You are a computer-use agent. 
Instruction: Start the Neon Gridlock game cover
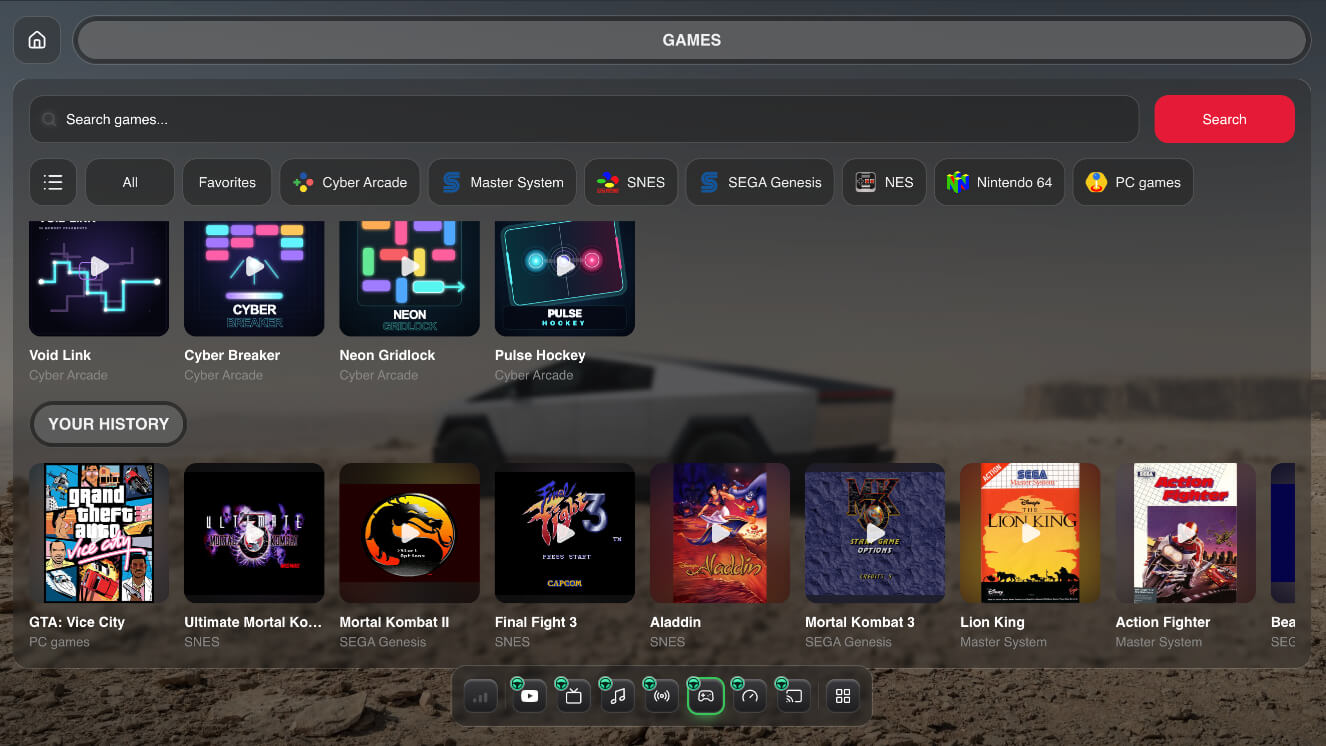410,278
